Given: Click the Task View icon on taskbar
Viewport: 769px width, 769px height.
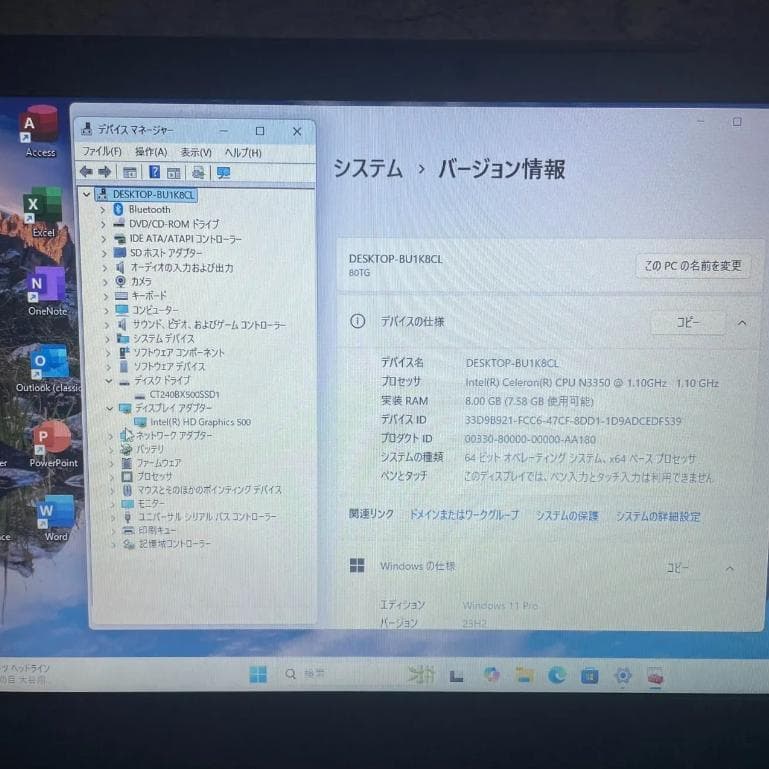Looking at the screenshot, I should 457,676.
